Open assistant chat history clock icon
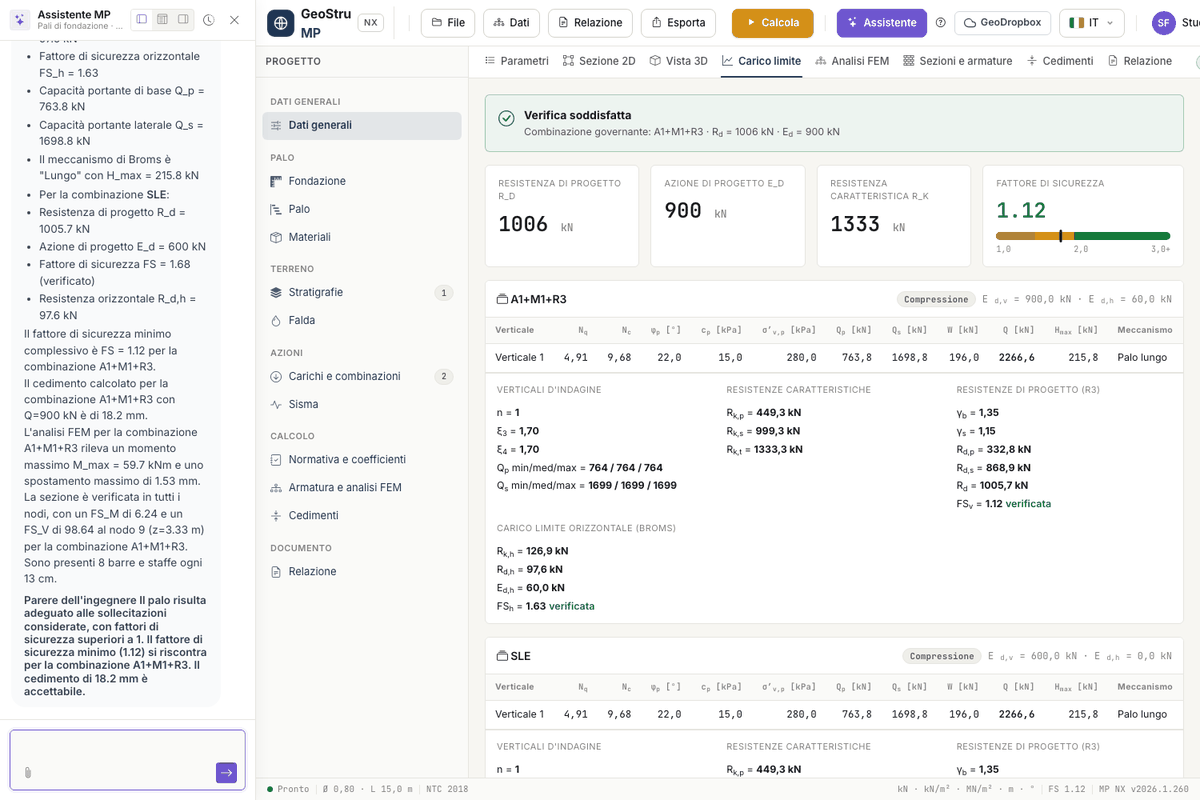 click(x=208, y=20)
